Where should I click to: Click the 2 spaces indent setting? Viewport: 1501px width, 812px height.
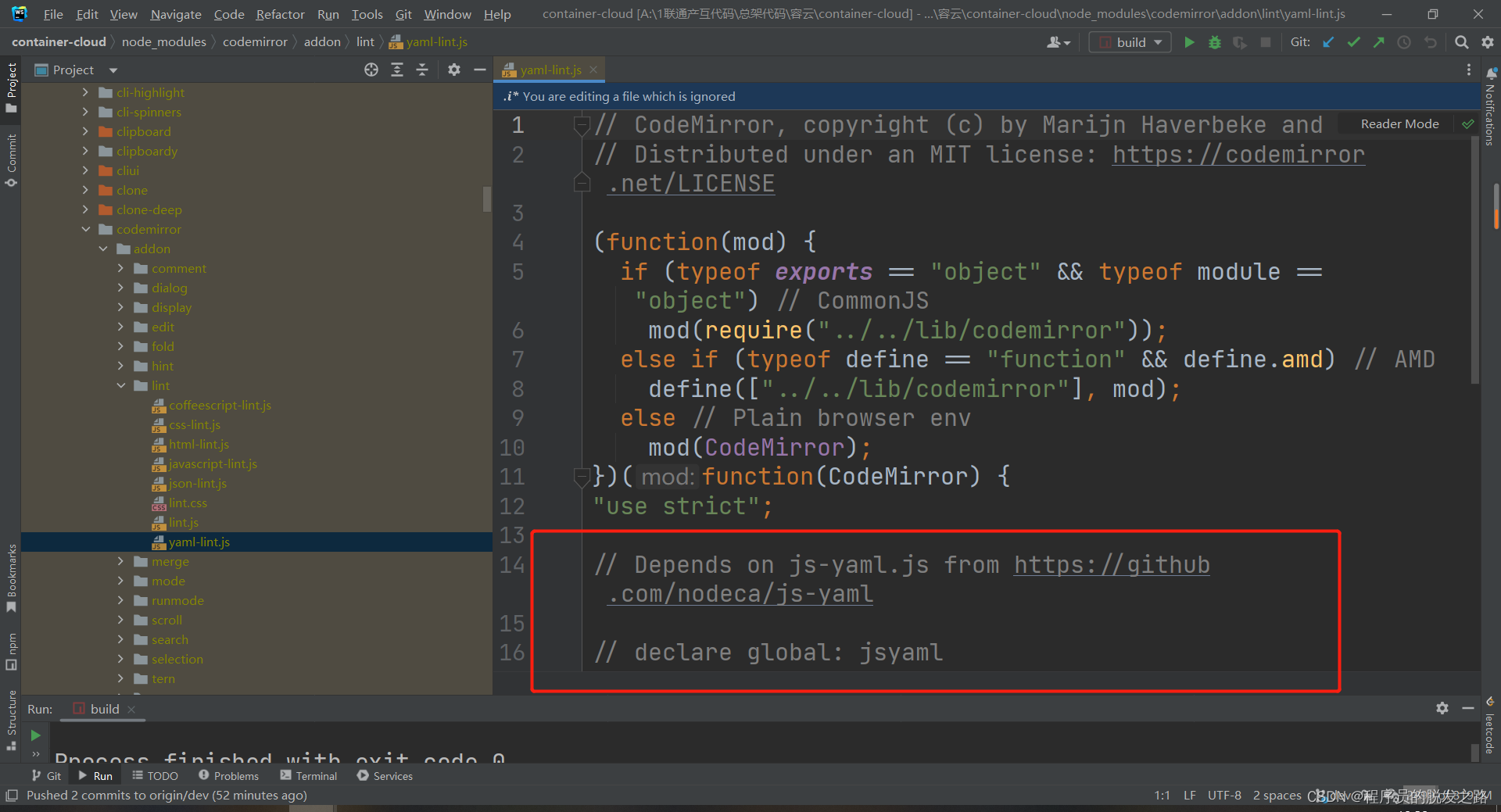1277,795
